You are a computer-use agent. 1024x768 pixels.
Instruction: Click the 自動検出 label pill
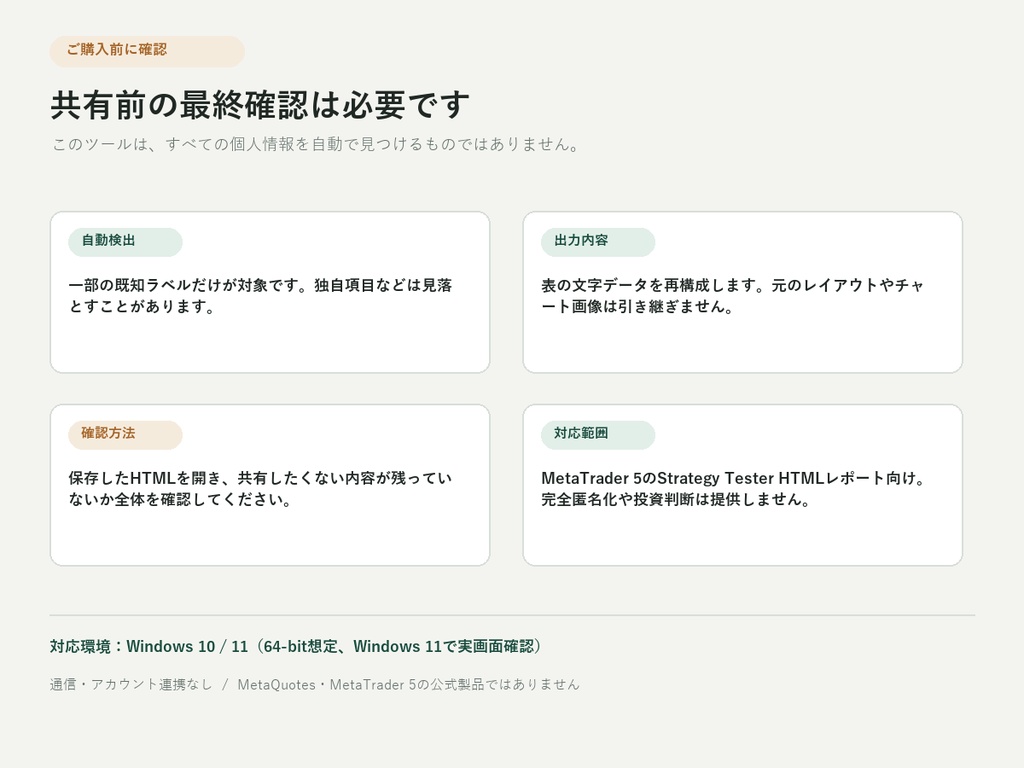125,242
